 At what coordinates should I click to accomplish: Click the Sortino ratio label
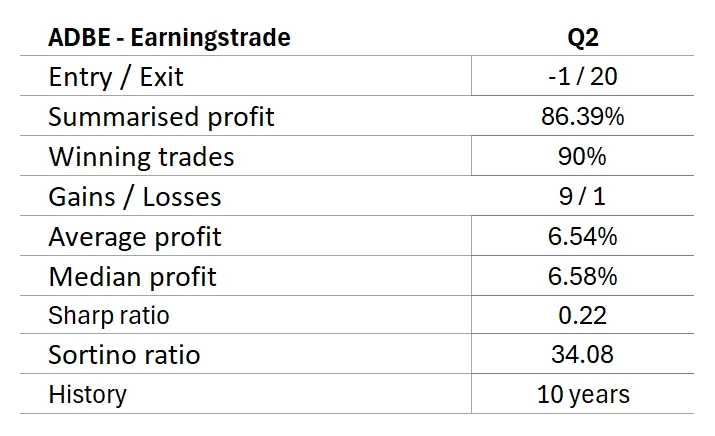point(124,355)
